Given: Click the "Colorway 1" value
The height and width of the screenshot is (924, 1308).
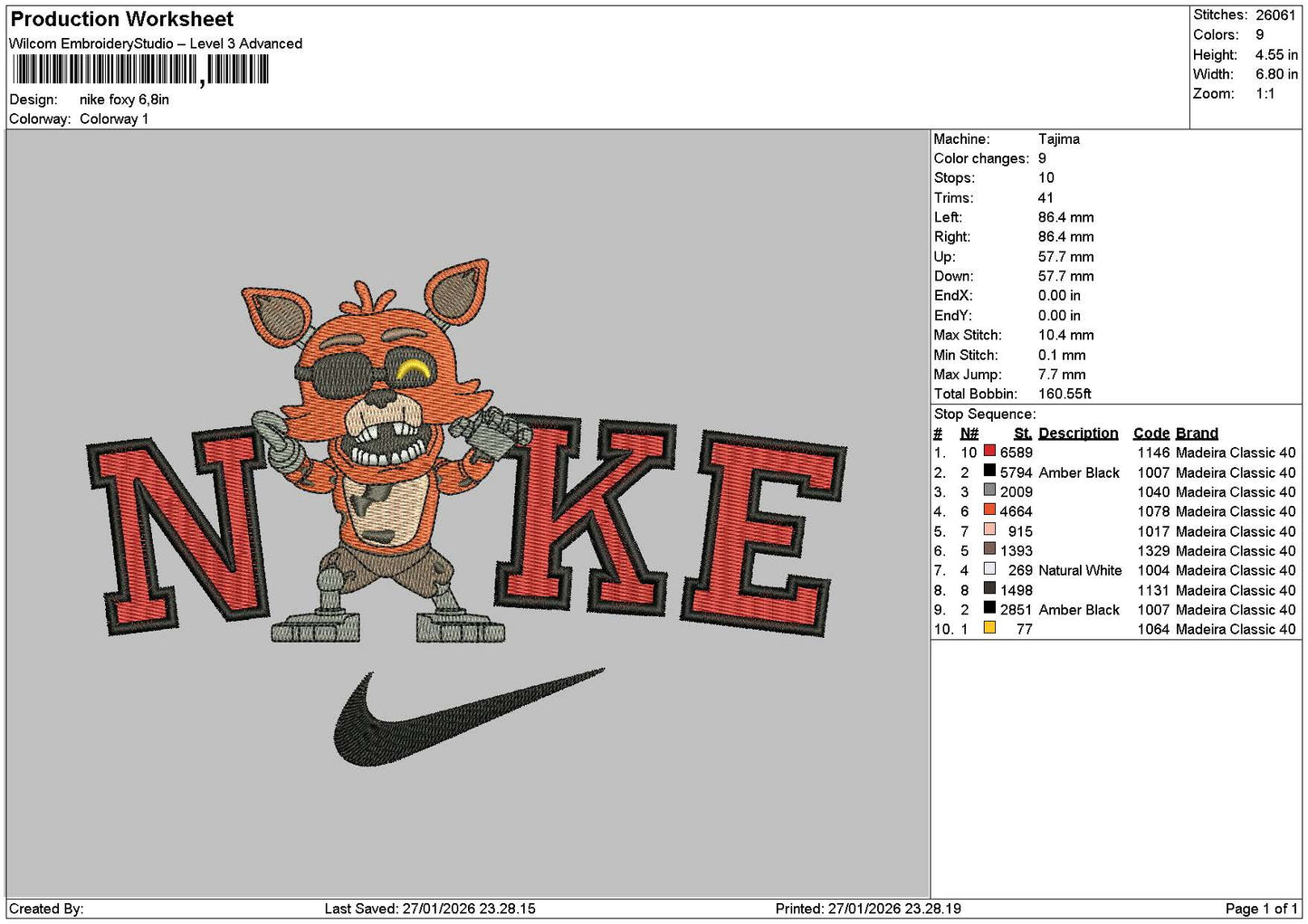Looking at the screenshot, I should [114, 119].
